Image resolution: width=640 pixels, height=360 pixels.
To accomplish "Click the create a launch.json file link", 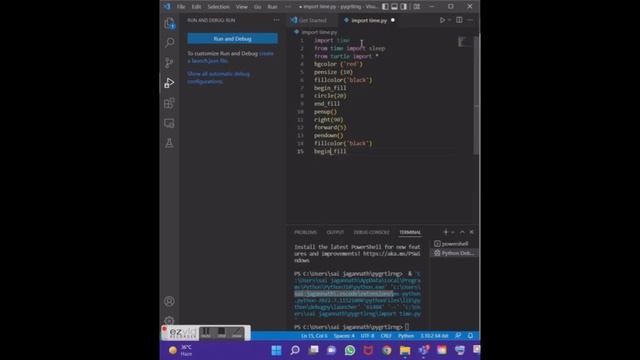I will coord(230,57).
